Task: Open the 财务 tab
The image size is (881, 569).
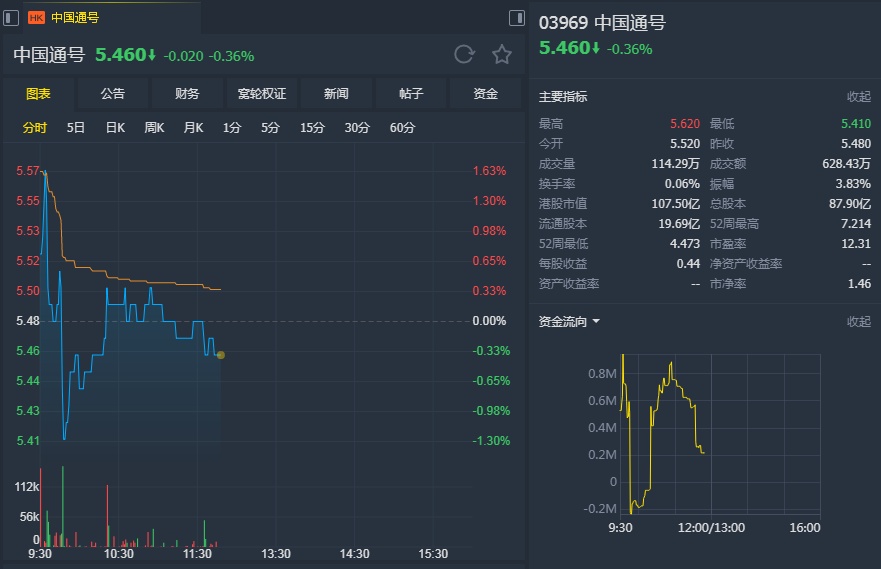Action: pyautogui.click(x=187, y=94)
